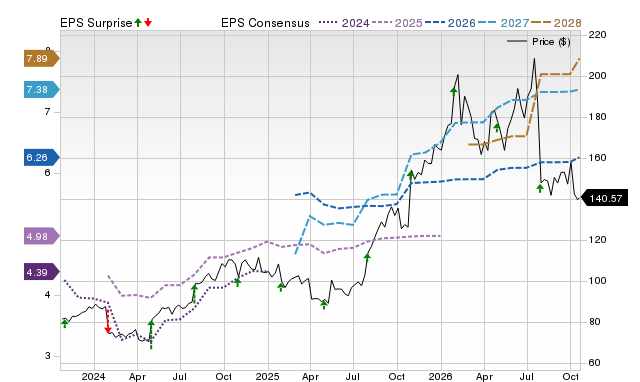
Task: Click the 3 EPS axis label on left
Action: click(48, 355)
